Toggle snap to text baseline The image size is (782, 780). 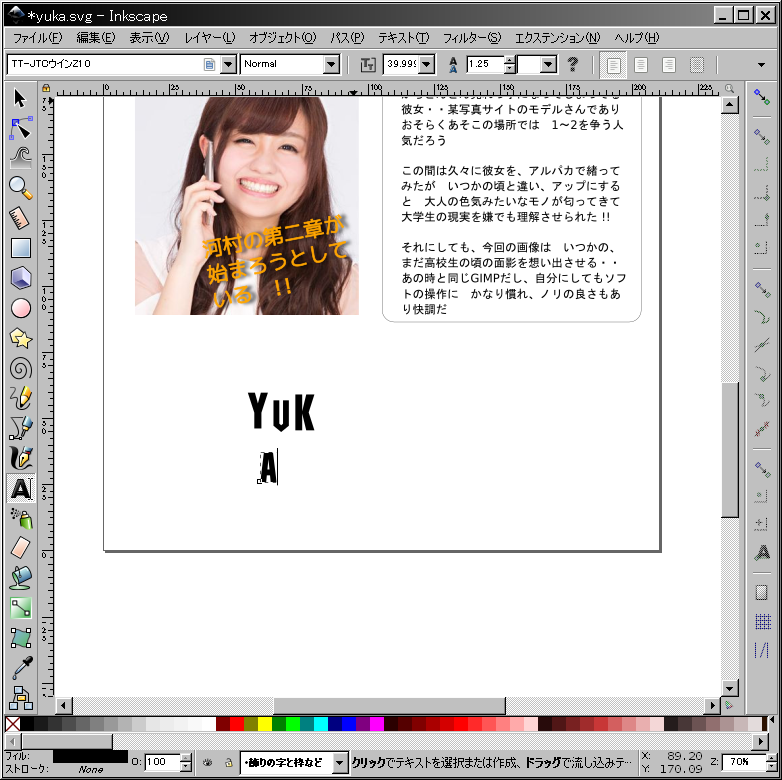pos(762,552)
